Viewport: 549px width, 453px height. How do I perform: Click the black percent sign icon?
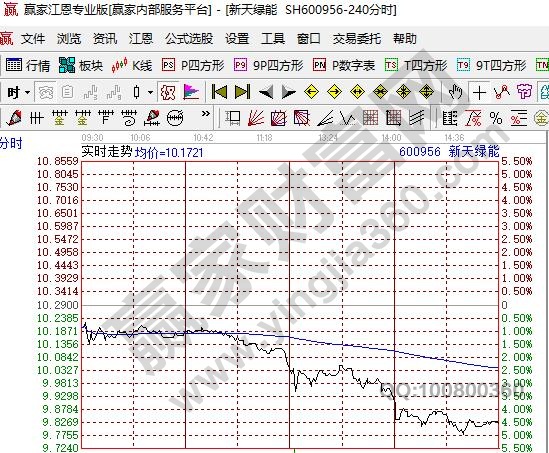click(496, 118)
